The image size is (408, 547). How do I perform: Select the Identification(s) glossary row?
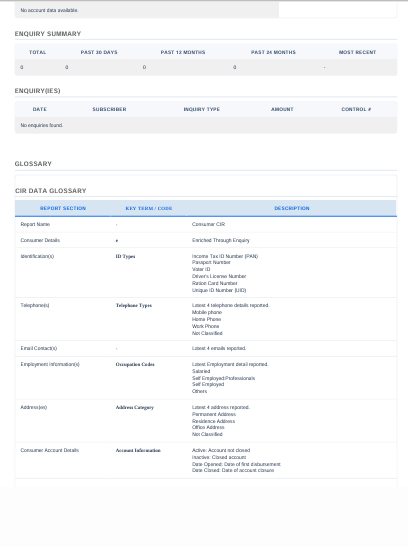pos(206,273)
